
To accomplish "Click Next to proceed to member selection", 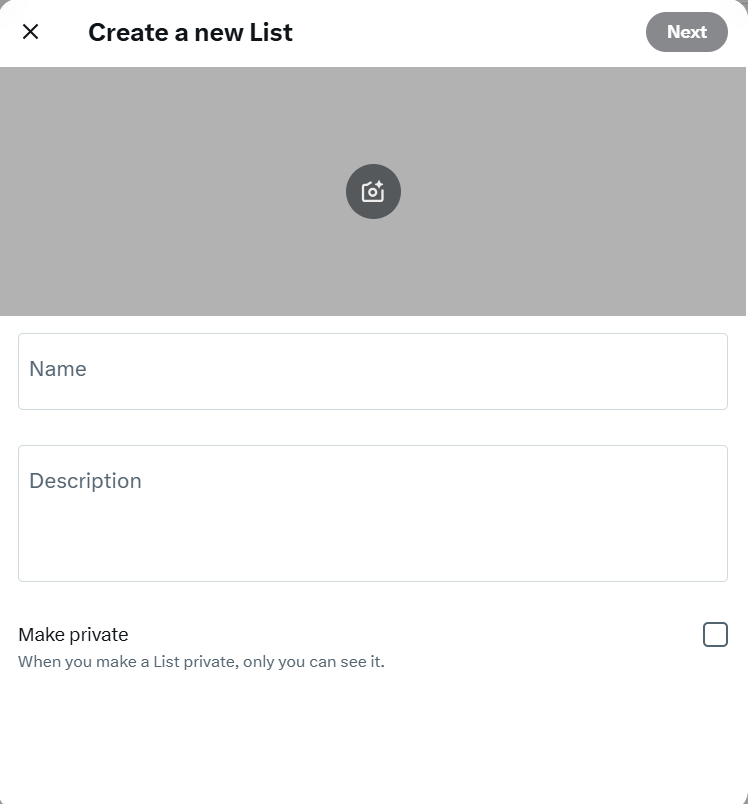I will 687,31.
